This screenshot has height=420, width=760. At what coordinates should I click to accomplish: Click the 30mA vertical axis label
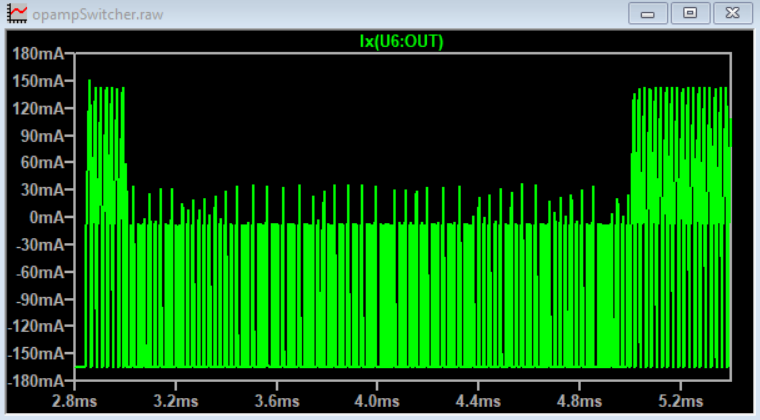point(42,190)
